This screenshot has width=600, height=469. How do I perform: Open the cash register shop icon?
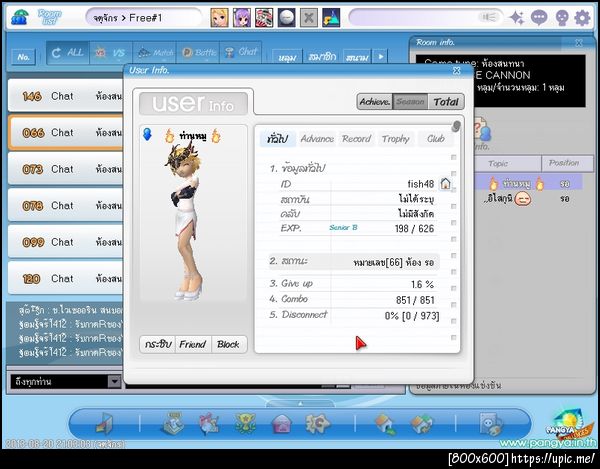point(173,424)
